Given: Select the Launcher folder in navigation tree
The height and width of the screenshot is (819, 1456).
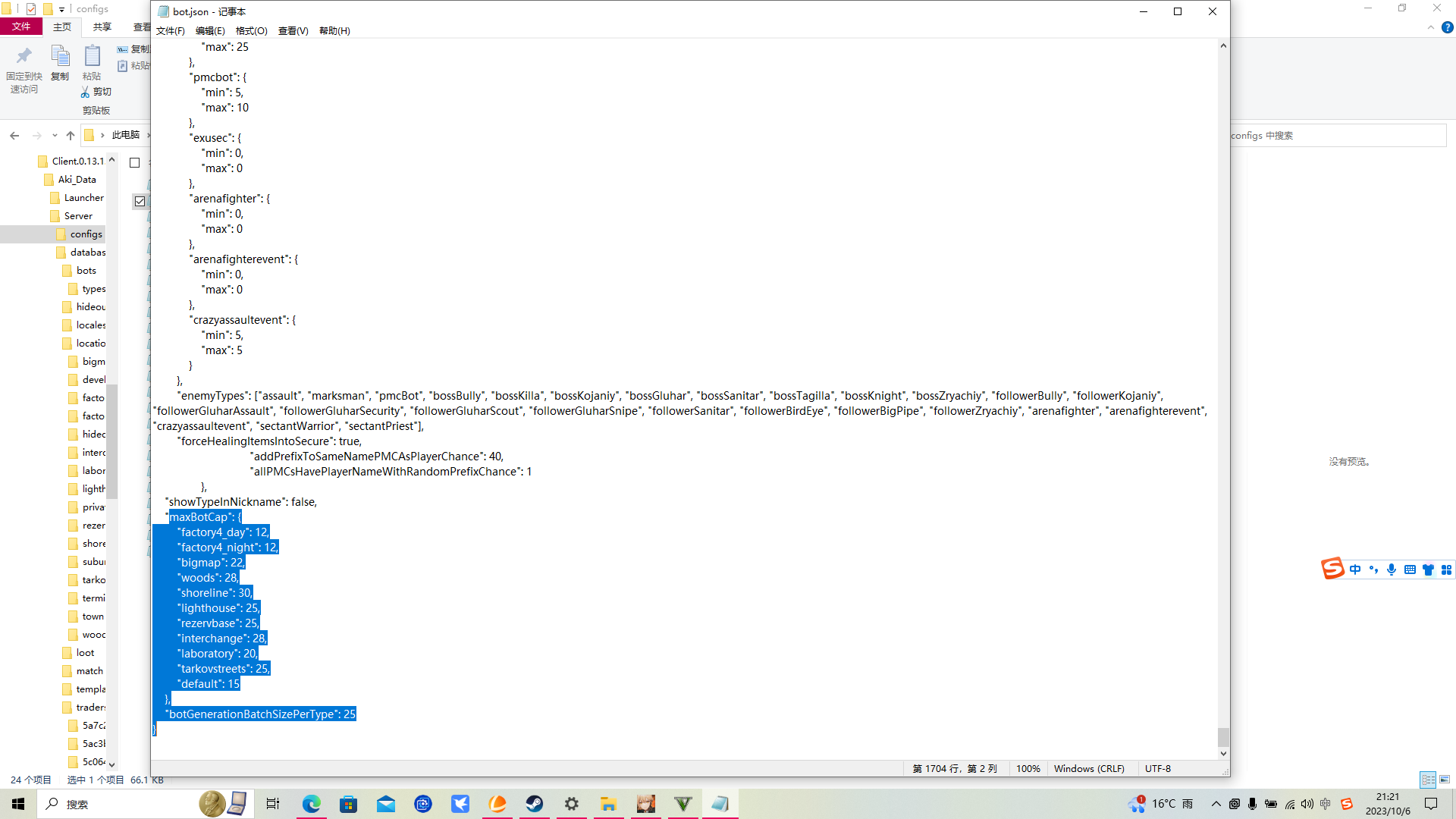Looking at the screenshot, I should (x=83, y=198).
